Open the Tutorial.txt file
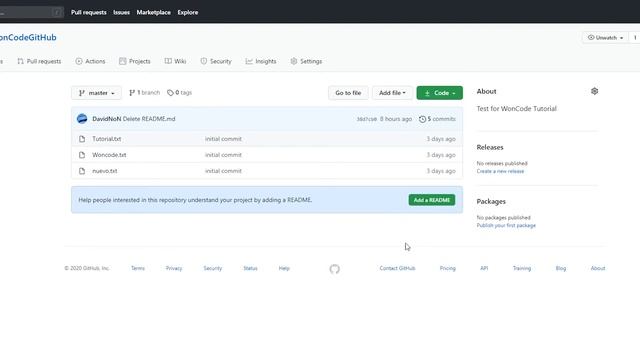 click(x=107, y=139)
